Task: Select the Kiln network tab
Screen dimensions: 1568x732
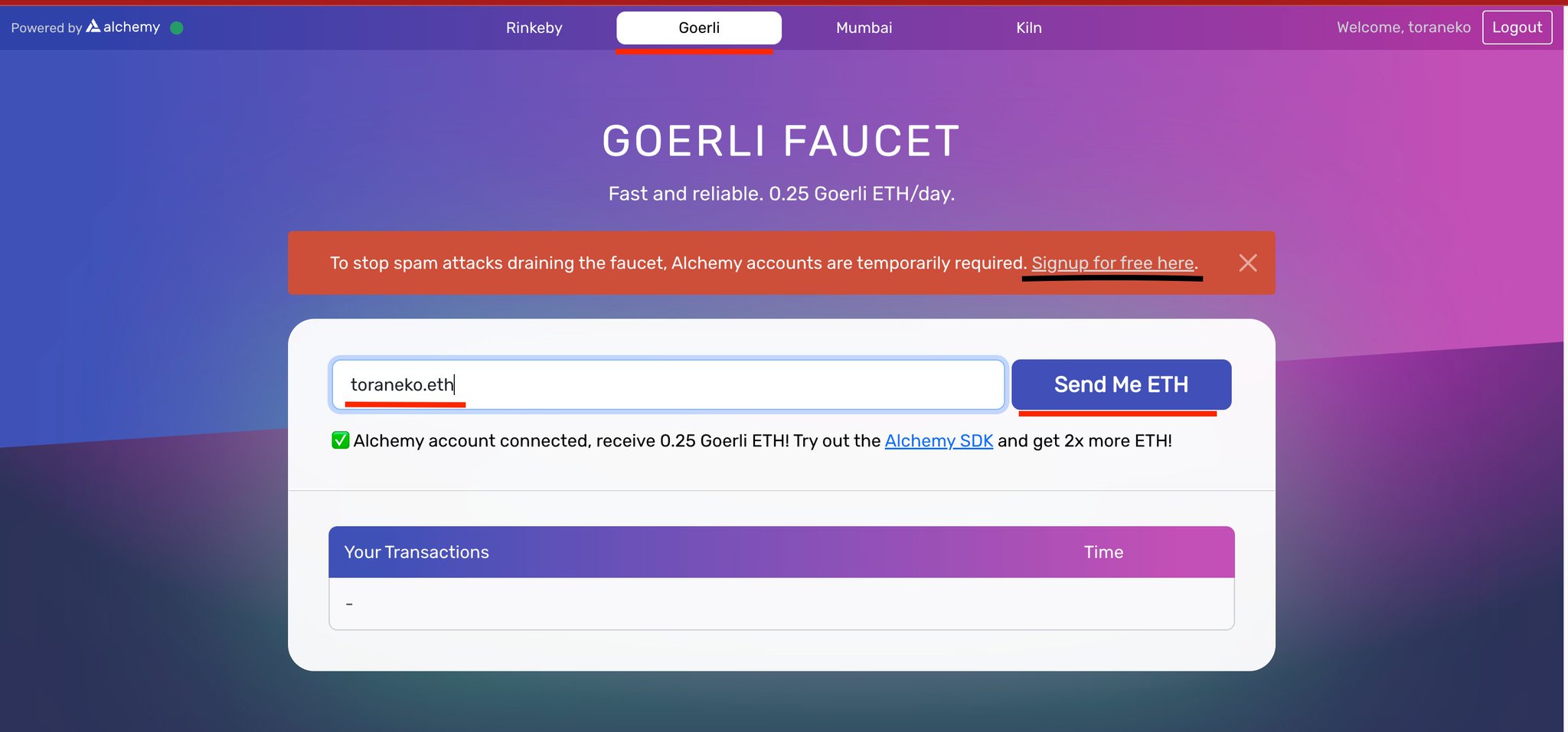Action: click(1028, 28)
